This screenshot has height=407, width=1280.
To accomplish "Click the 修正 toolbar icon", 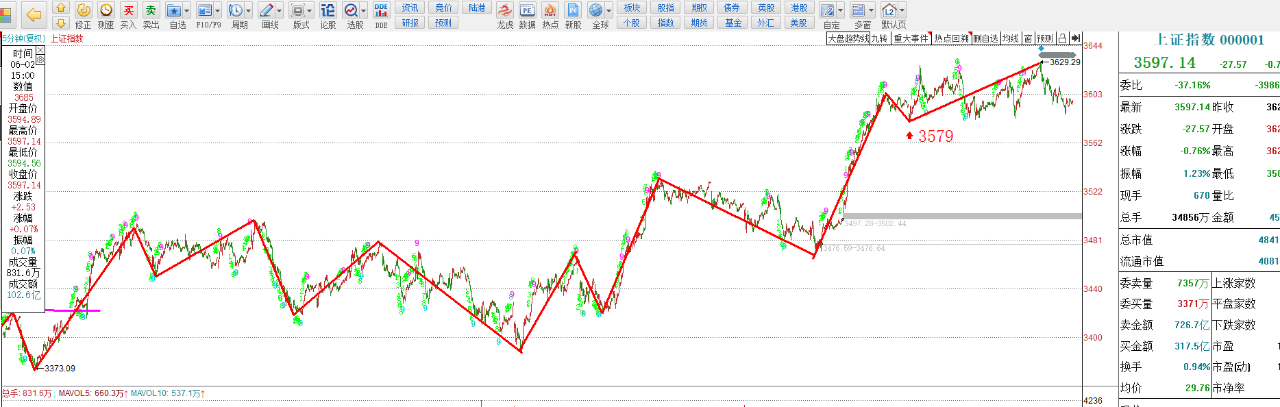I will pyautogui.click(x=83, y=14).
